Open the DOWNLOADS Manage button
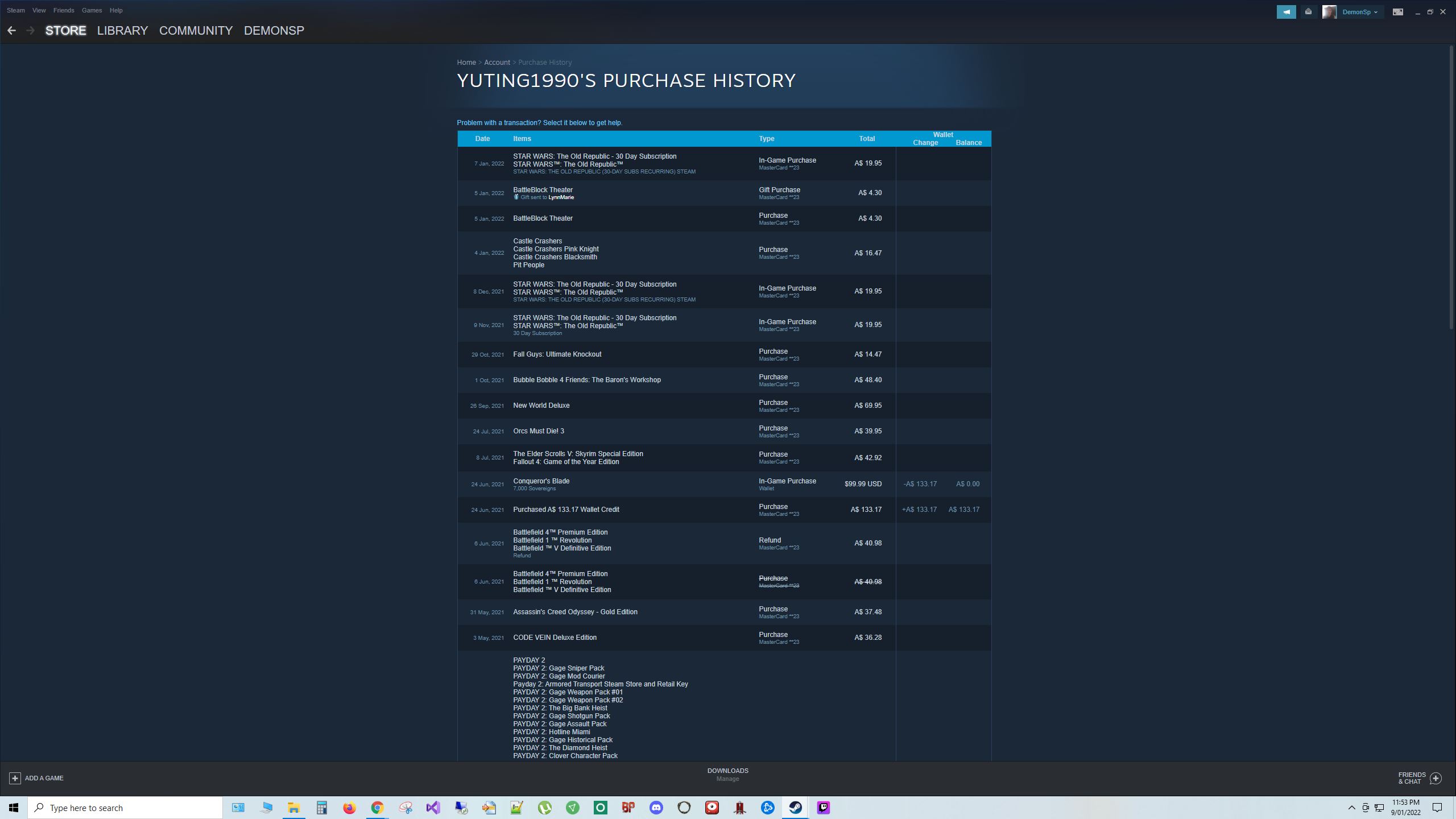 coord(727,775)
